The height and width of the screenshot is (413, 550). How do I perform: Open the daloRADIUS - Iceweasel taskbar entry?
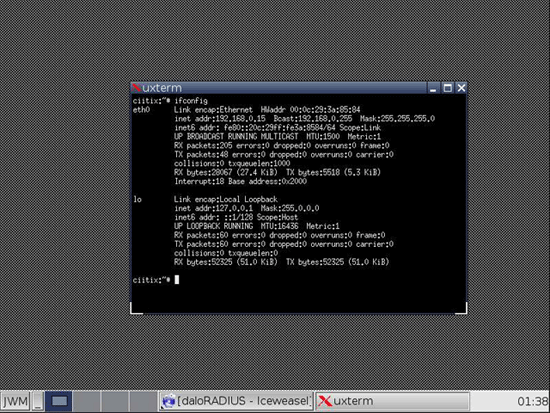pyautogui.click(x=236, y=401)
